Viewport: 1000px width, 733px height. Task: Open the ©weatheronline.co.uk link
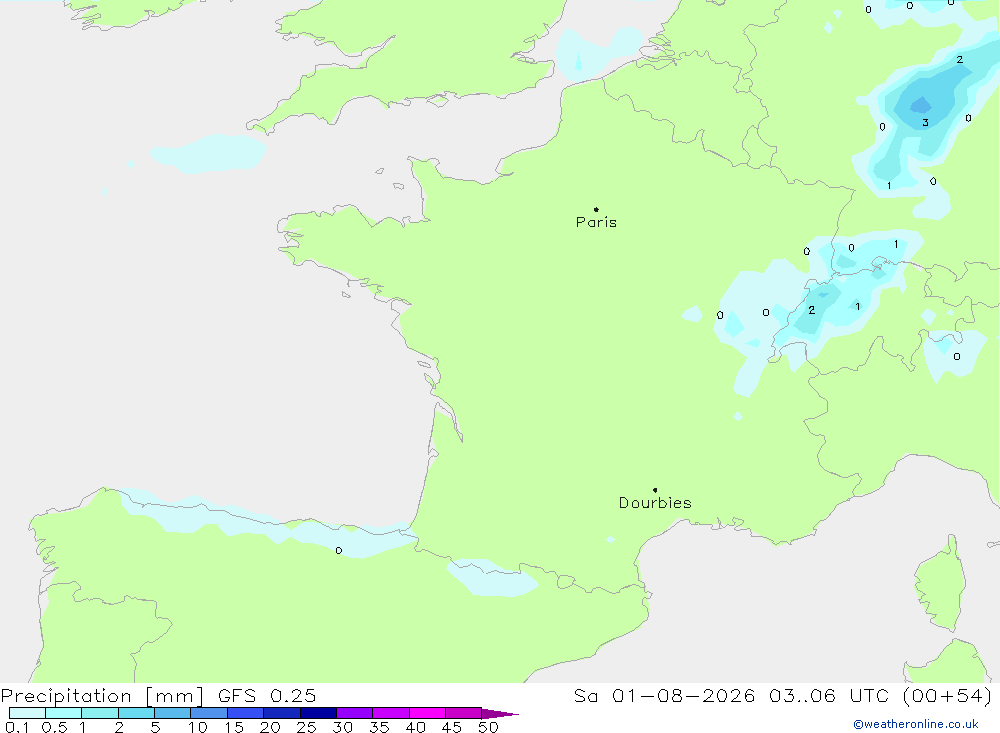pos(916,724)
